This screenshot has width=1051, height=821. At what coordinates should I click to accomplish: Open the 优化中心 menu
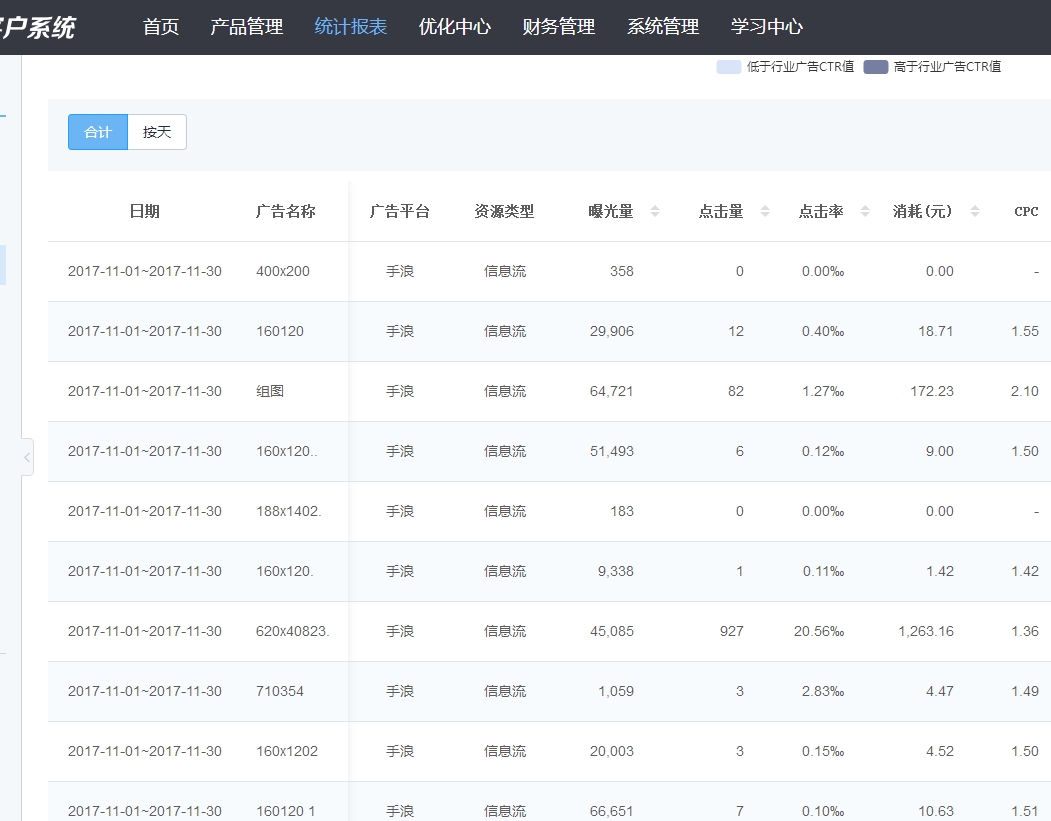pos(454,27)
